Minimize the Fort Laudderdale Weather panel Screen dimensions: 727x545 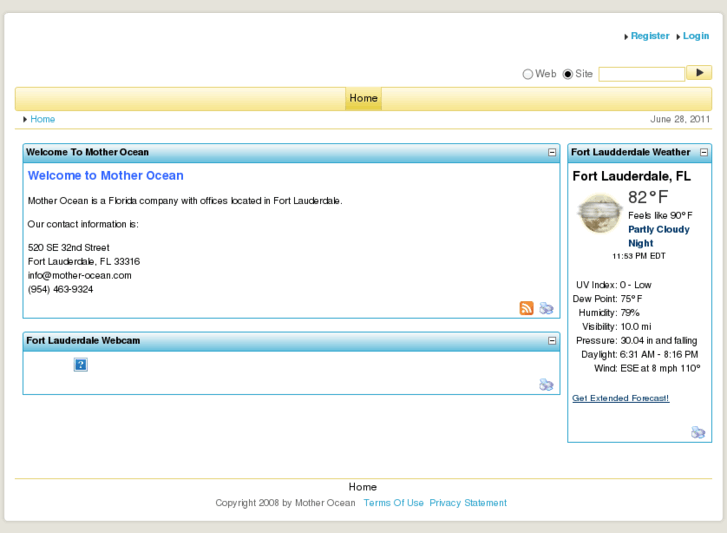click(x=704, y=152)
